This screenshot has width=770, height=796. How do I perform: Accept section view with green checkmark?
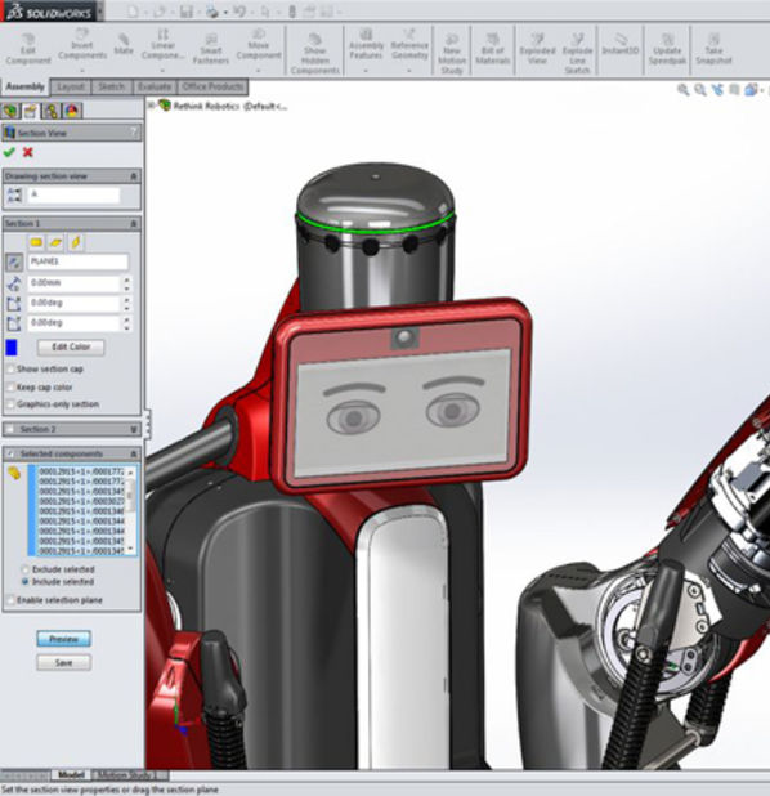(10, 152)
